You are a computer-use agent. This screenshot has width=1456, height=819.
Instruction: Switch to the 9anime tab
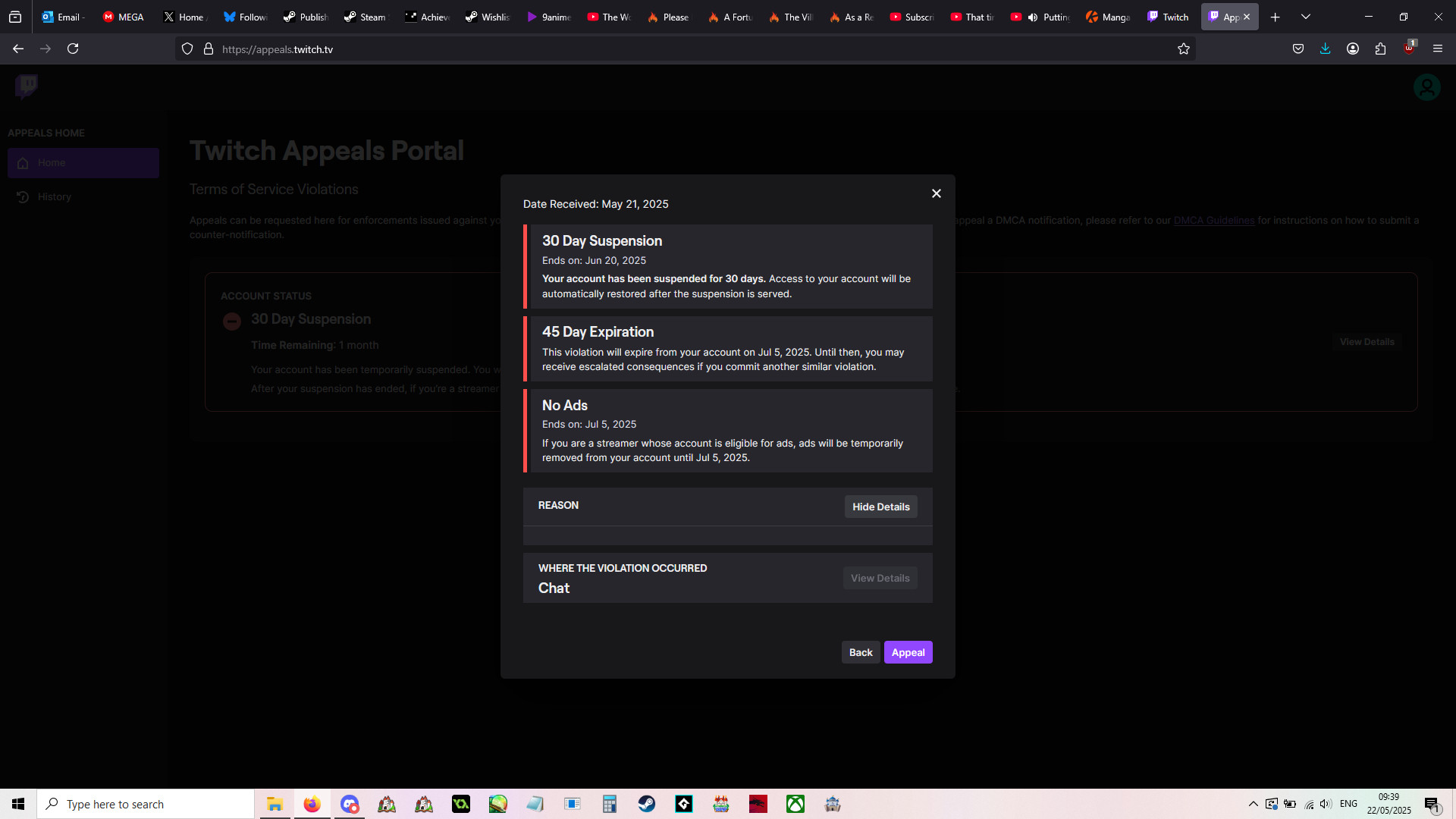pos(548,17)
